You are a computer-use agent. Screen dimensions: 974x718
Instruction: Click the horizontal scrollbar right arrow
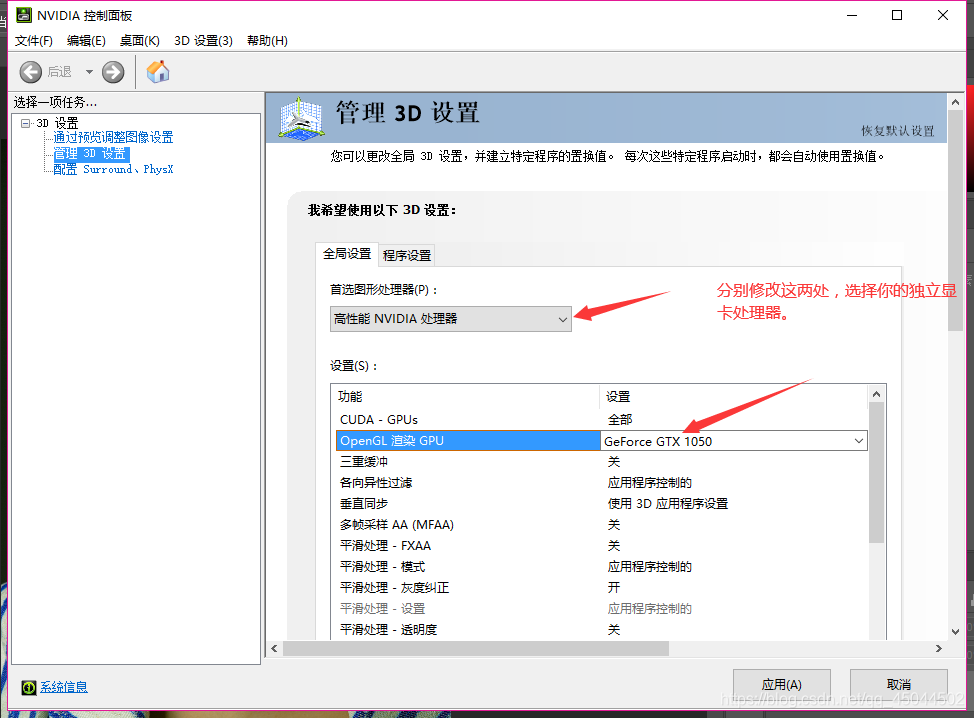pos(939,648)
